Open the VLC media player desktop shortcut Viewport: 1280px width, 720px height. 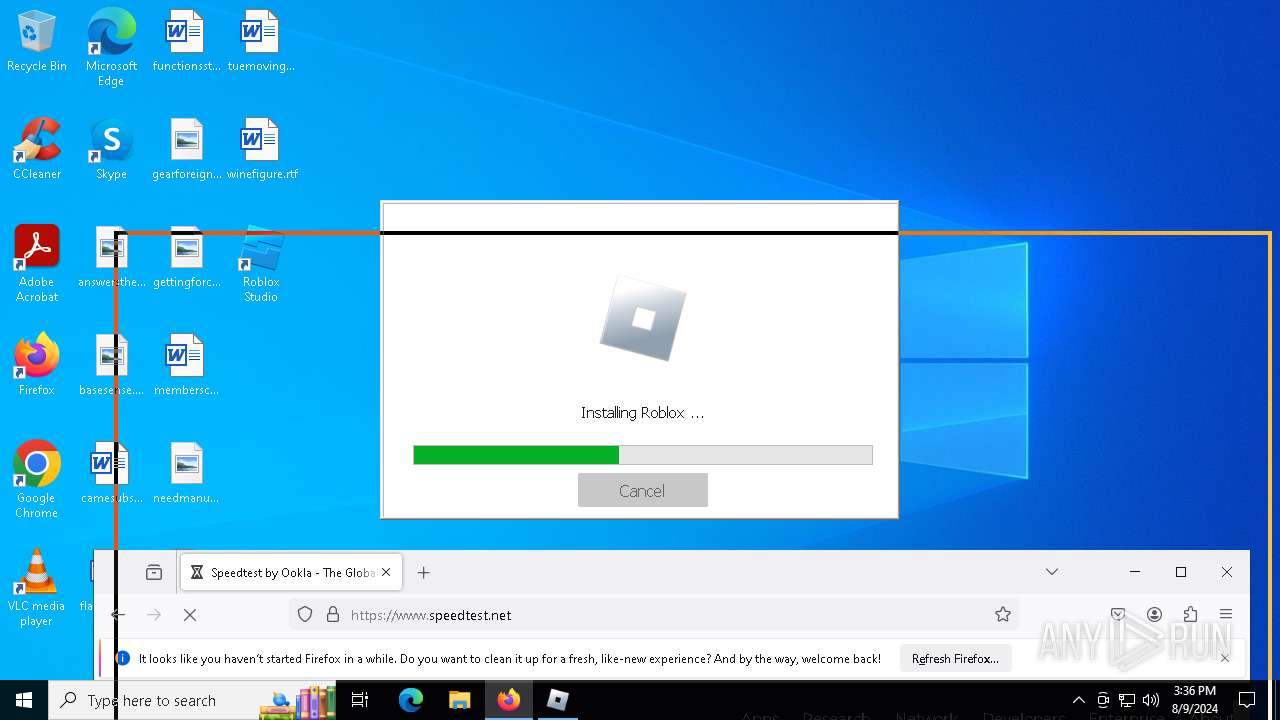click(37, 588)
